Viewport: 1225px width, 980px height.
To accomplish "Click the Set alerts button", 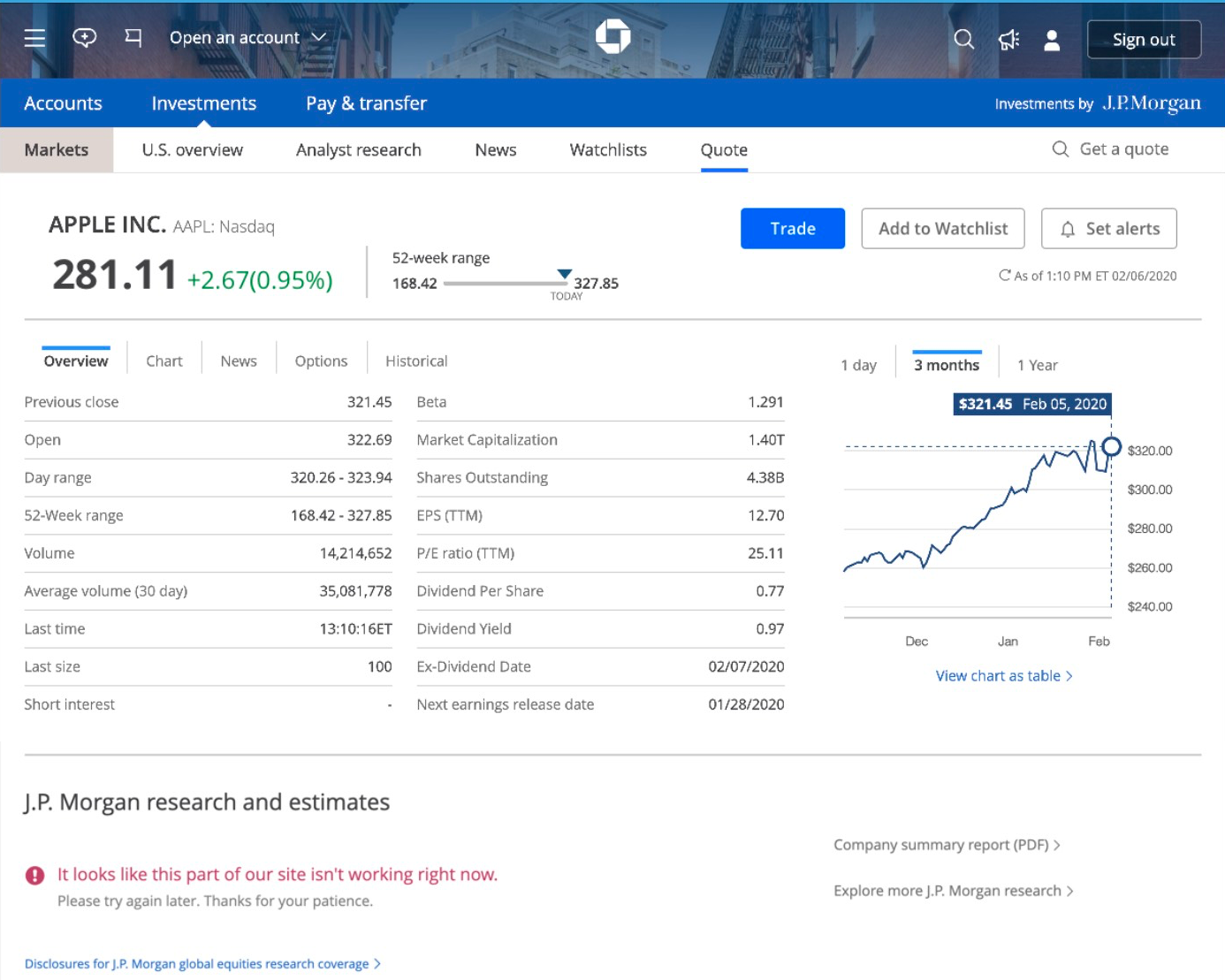I will pos(1108,229).
